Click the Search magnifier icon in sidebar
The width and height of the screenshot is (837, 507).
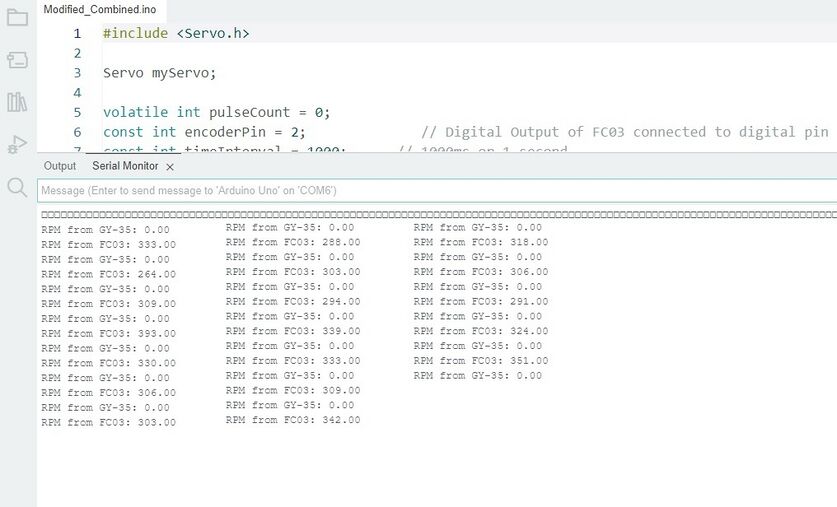pyautogui.click(x=17, y=187)
